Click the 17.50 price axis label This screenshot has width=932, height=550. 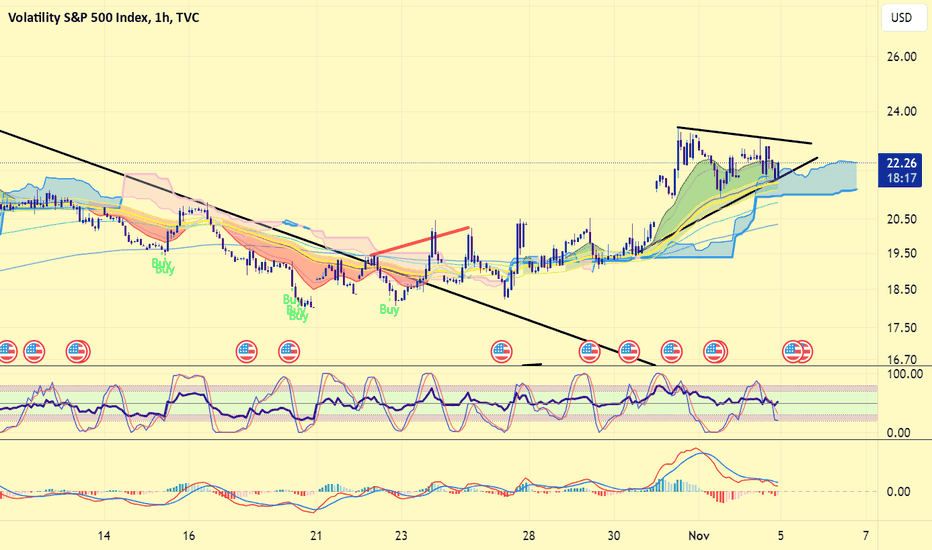point(901,328)
